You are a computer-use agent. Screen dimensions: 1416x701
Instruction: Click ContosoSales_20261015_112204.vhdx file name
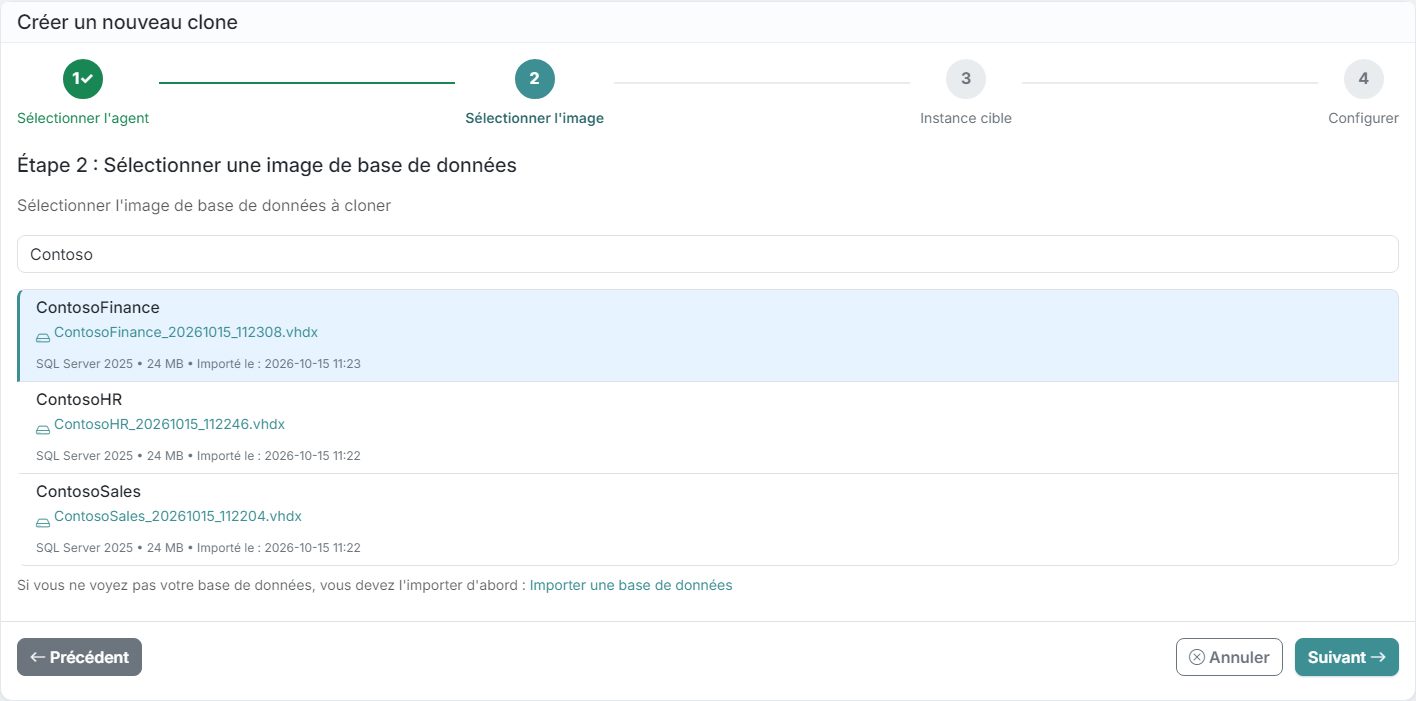click(178, 516)
